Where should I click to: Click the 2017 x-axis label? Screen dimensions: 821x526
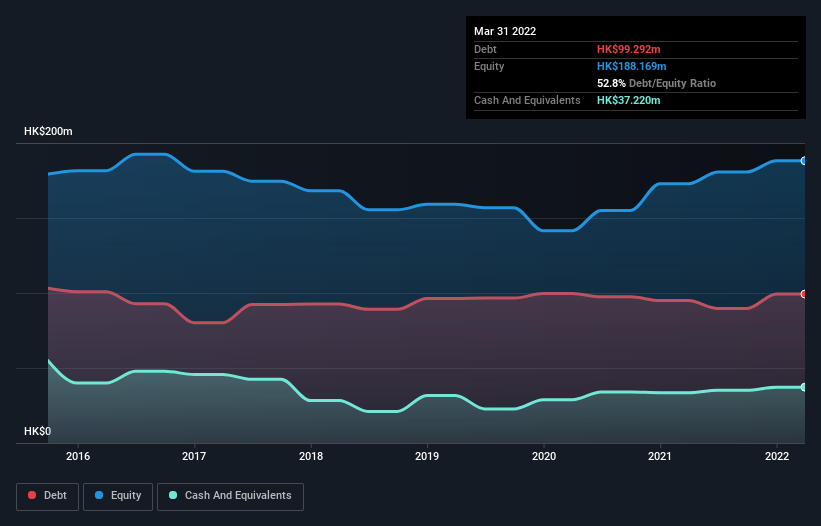[x=194, y=456]
